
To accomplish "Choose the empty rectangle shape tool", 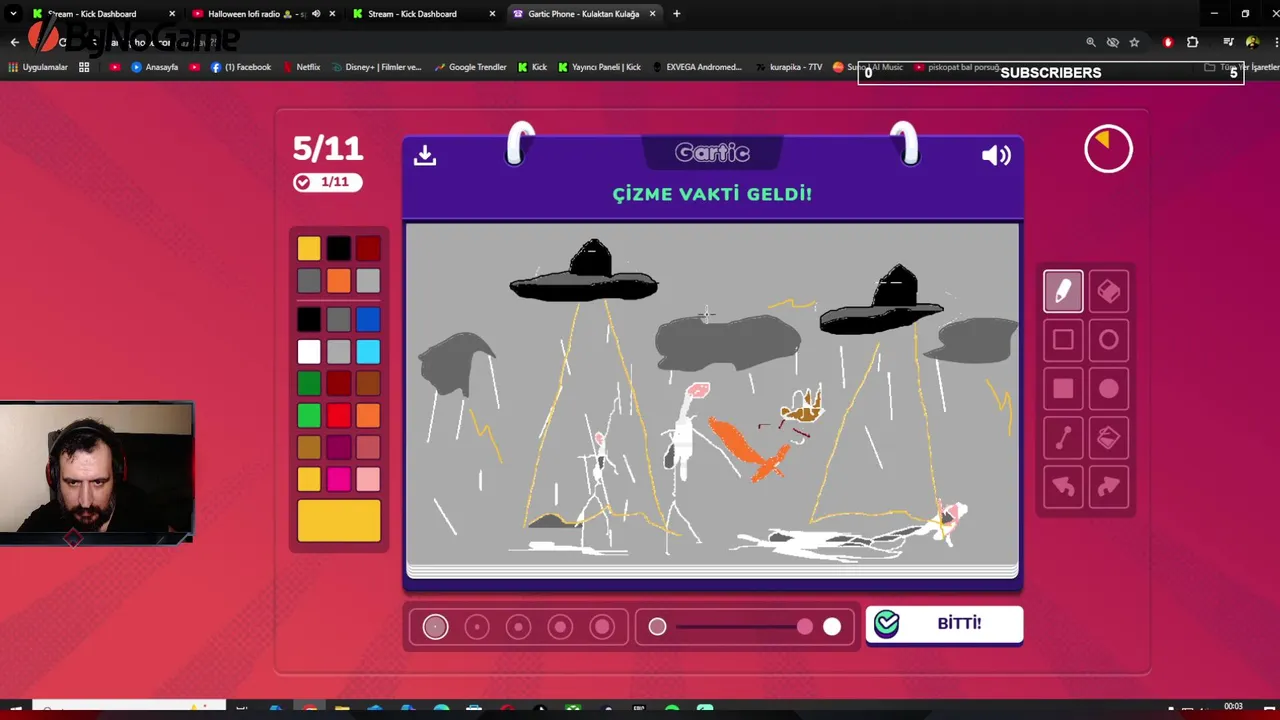I will coord(1063,340).
